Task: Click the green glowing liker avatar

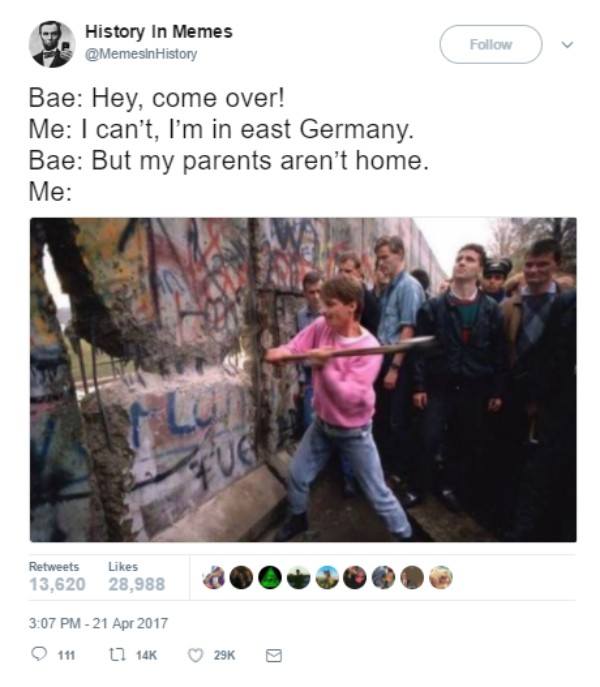Action: coord(270,577)
